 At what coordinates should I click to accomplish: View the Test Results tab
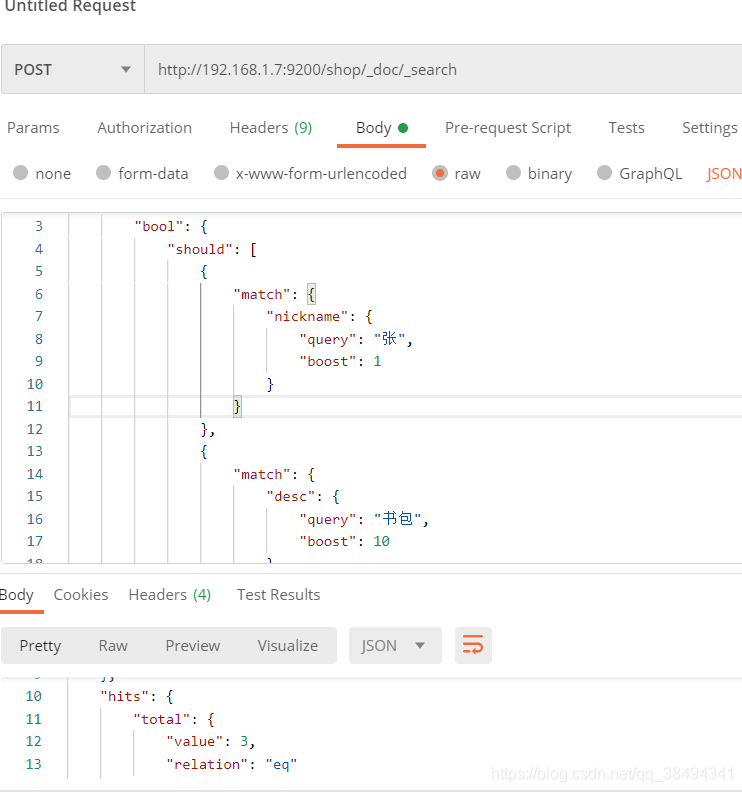point(278,595)
